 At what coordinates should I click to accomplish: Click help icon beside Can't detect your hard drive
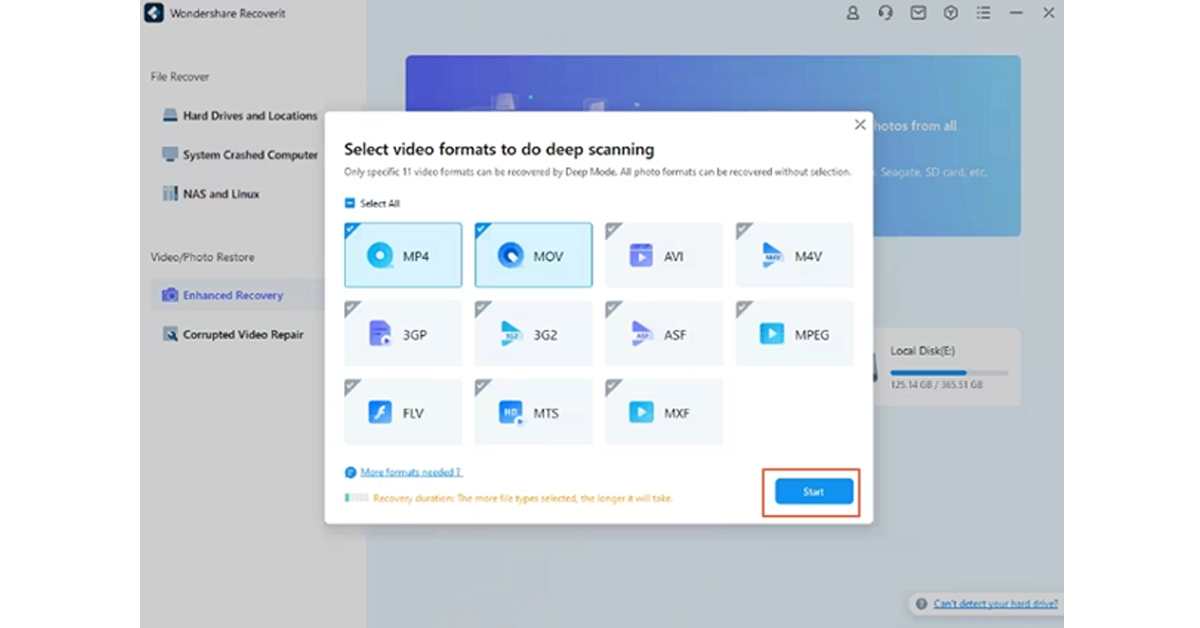tap(921, 604)
